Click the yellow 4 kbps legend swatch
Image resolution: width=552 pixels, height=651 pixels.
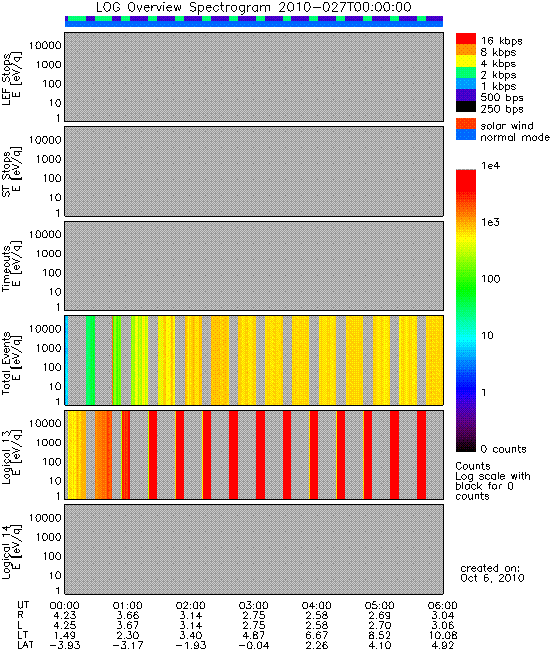point(466,61)
